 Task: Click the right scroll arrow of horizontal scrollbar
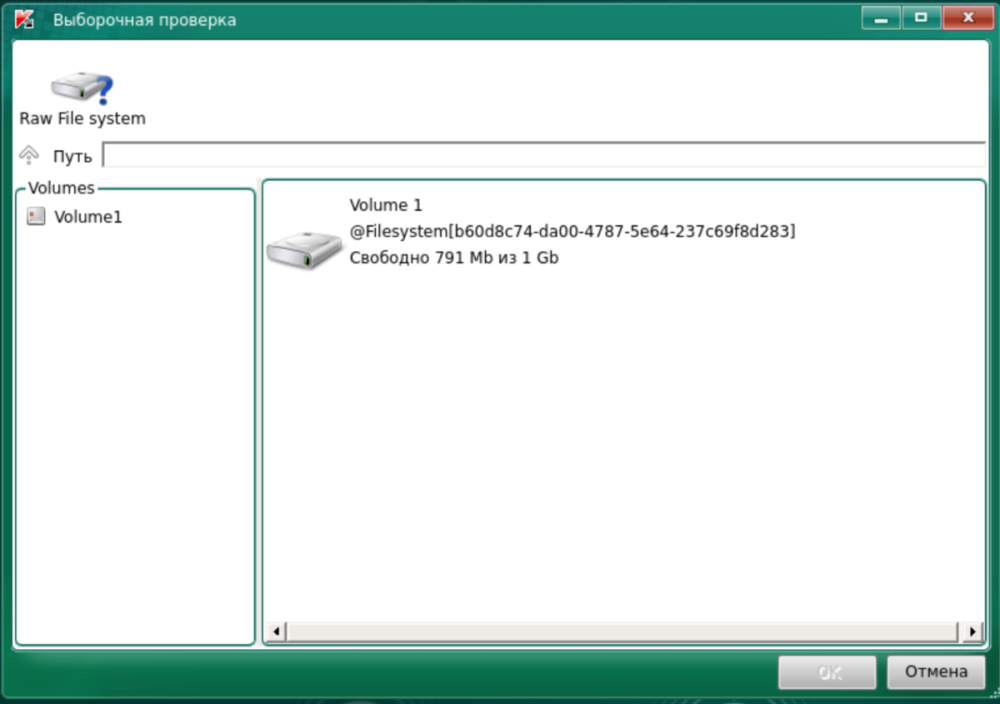pos(973,631)
